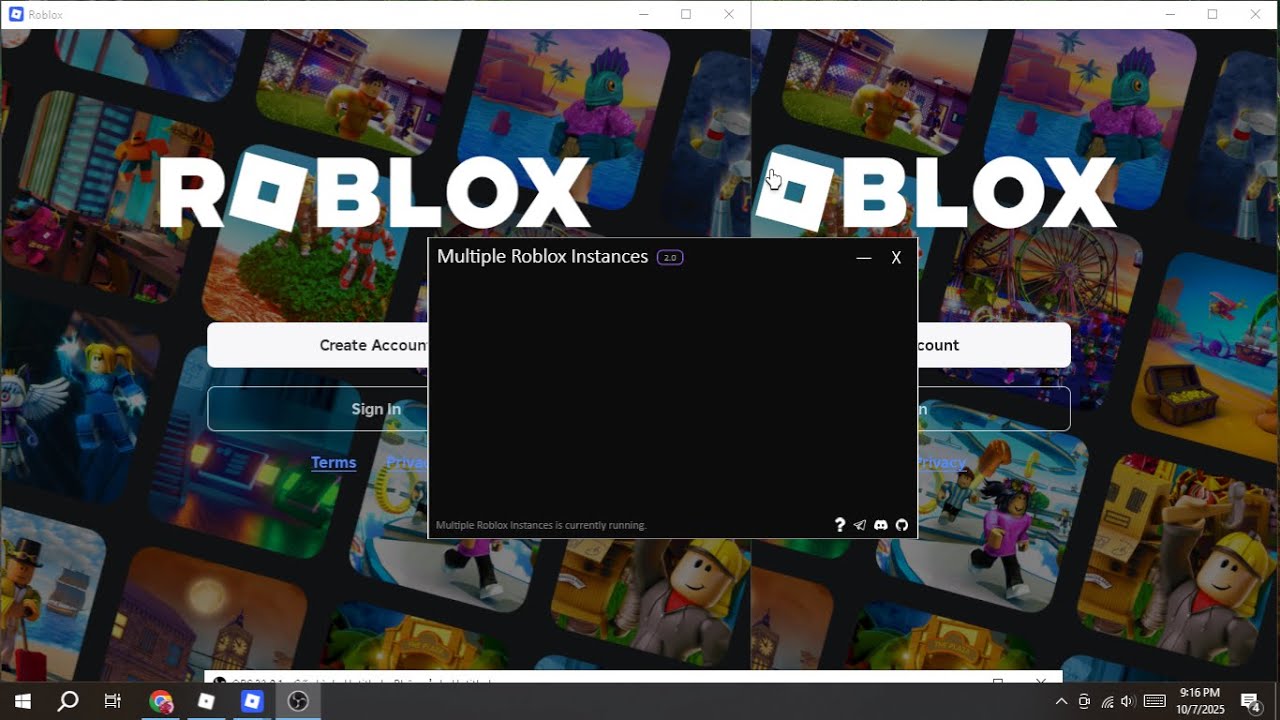Open the Telegram paper plane icon
1280x720 pixels.
(x=860, y=525)
